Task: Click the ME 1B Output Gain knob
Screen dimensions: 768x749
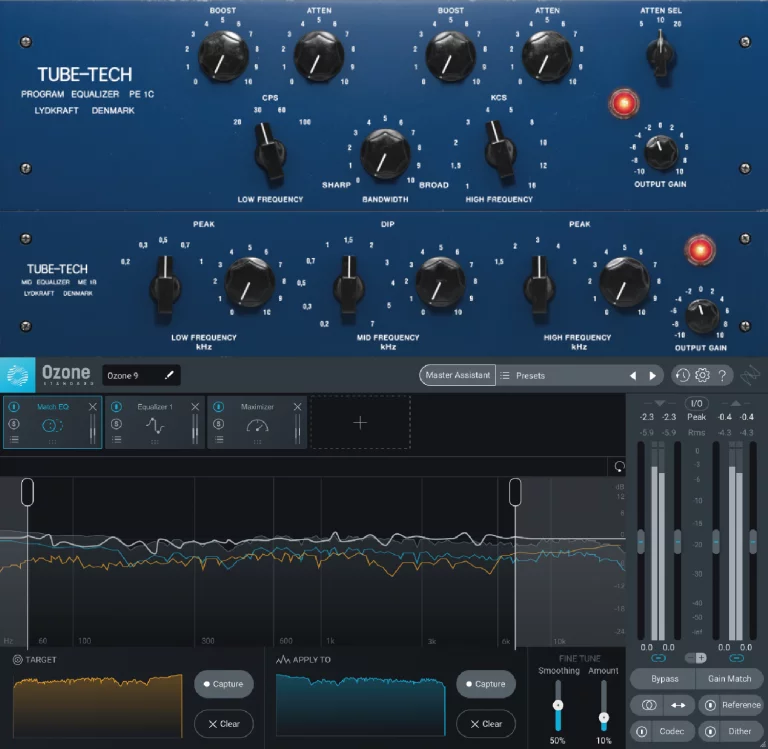Action: [x=701, y=316]
